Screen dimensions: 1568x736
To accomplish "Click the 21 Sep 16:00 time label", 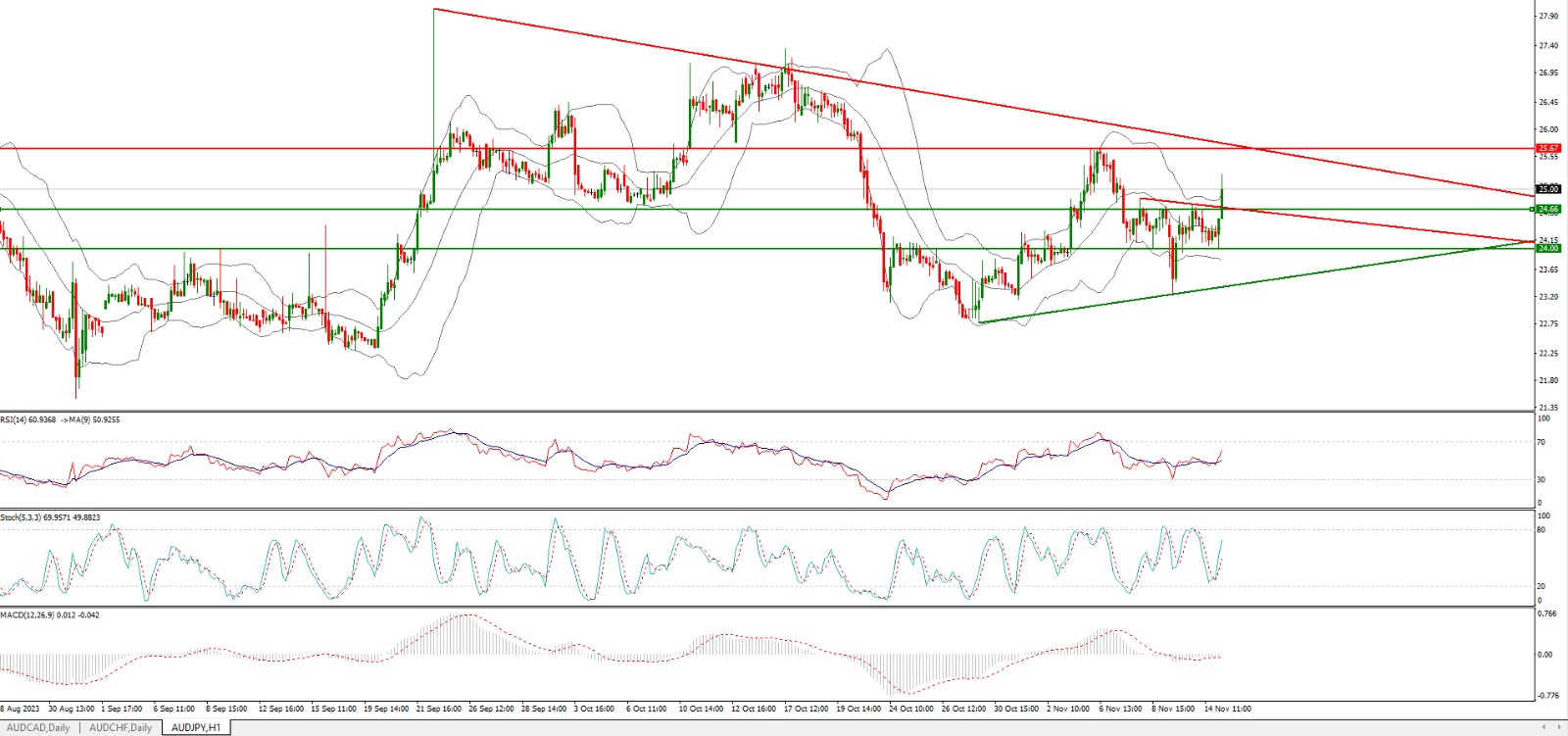I will point(437,708).
